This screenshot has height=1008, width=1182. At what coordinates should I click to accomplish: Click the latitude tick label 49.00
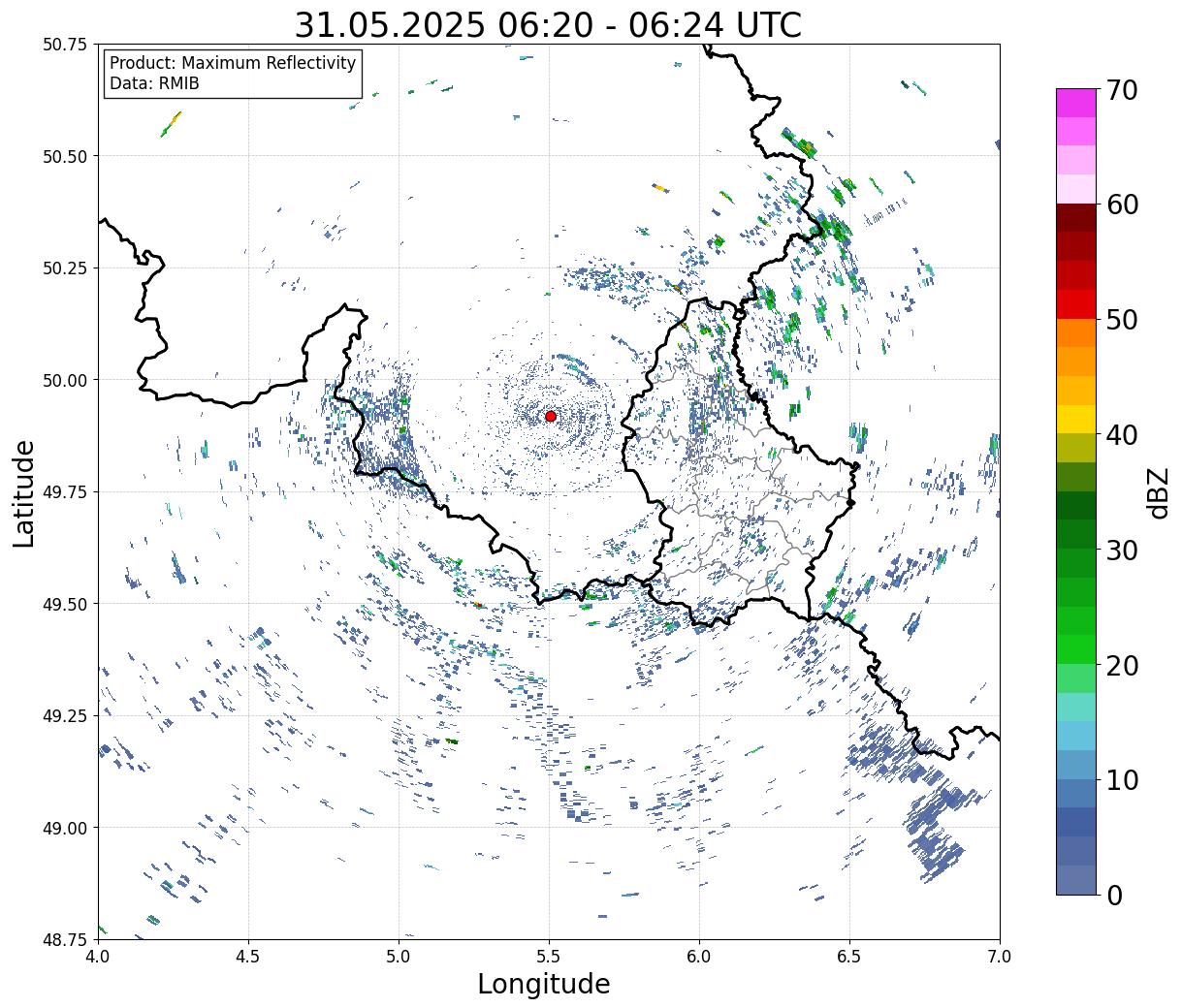coord(64,828)
